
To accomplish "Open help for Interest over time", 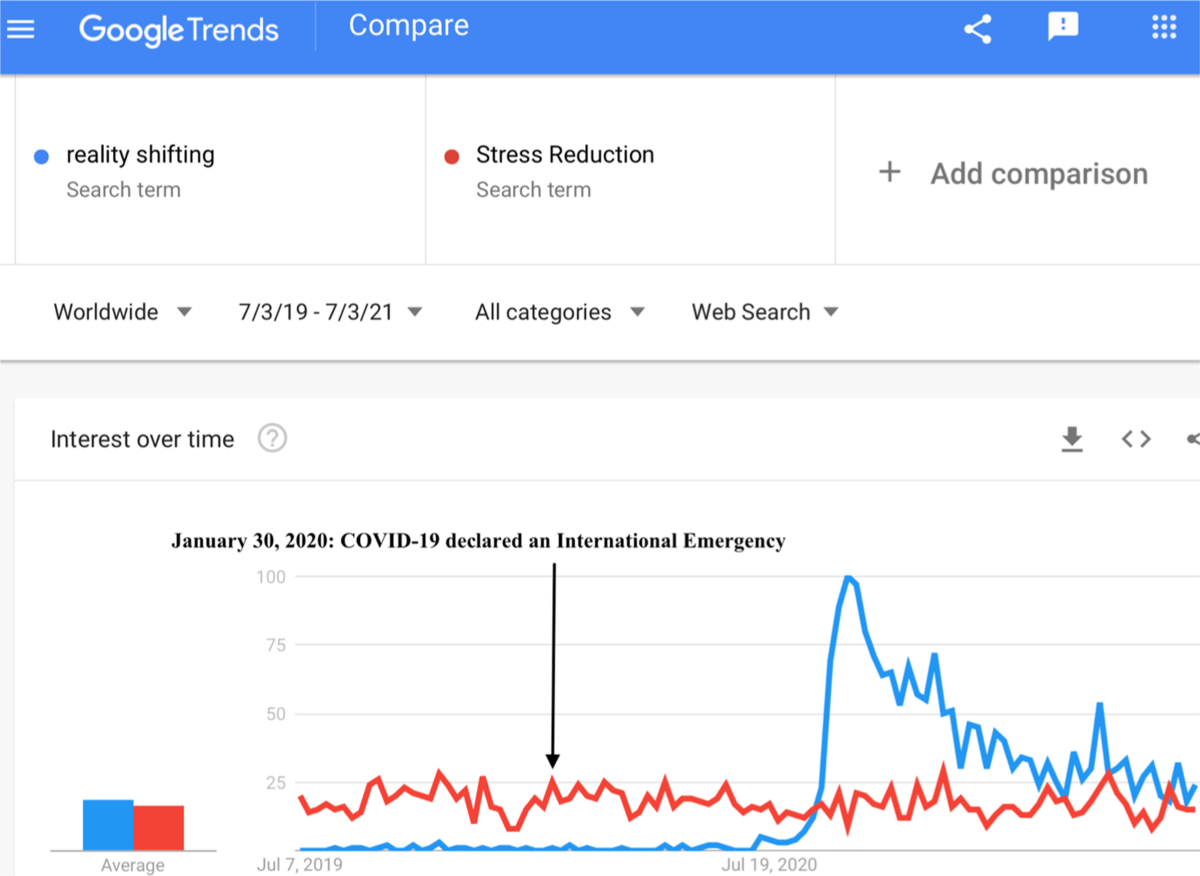I will pos(272,439).
